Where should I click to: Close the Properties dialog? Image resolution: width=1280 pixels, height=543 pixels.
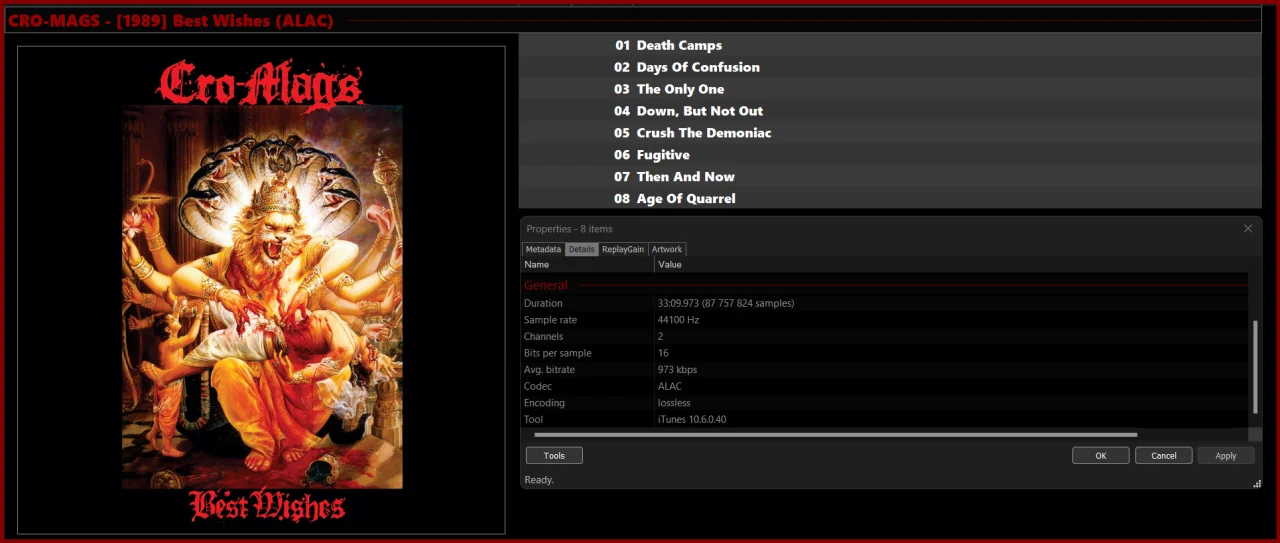(1247, 229)
